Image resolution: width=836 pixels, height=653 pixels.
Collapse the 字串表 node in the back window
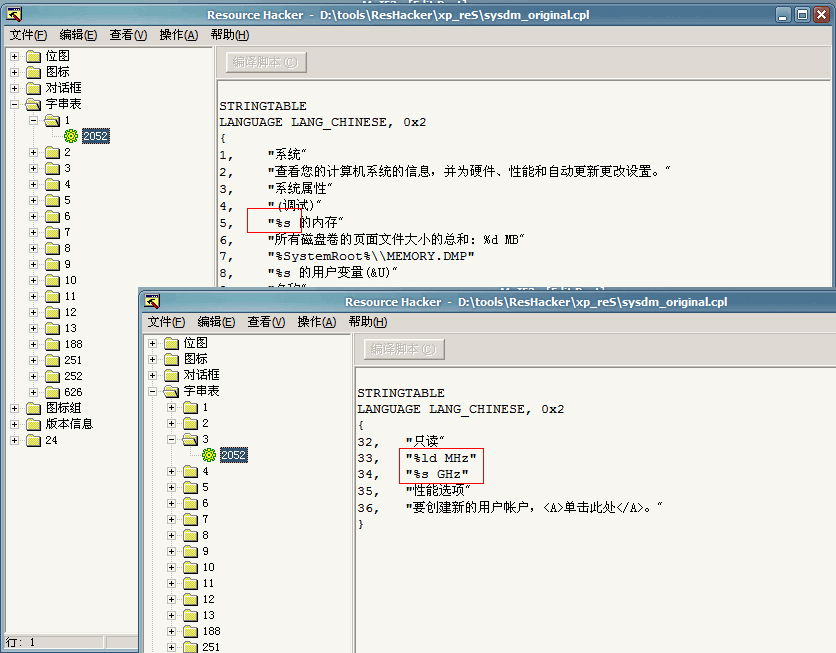pyautogui.click(x=14, y=104)
